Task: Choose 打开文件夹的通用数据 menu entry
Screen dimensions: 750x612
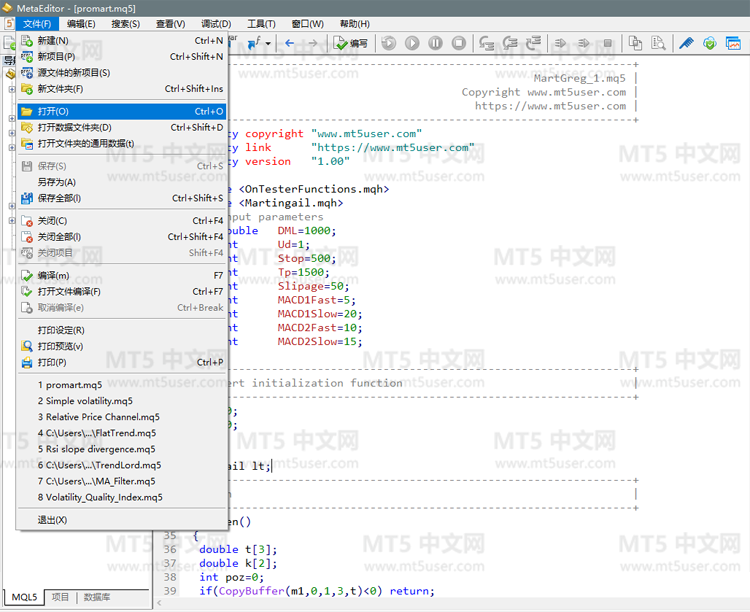Action: click(122, 144)
